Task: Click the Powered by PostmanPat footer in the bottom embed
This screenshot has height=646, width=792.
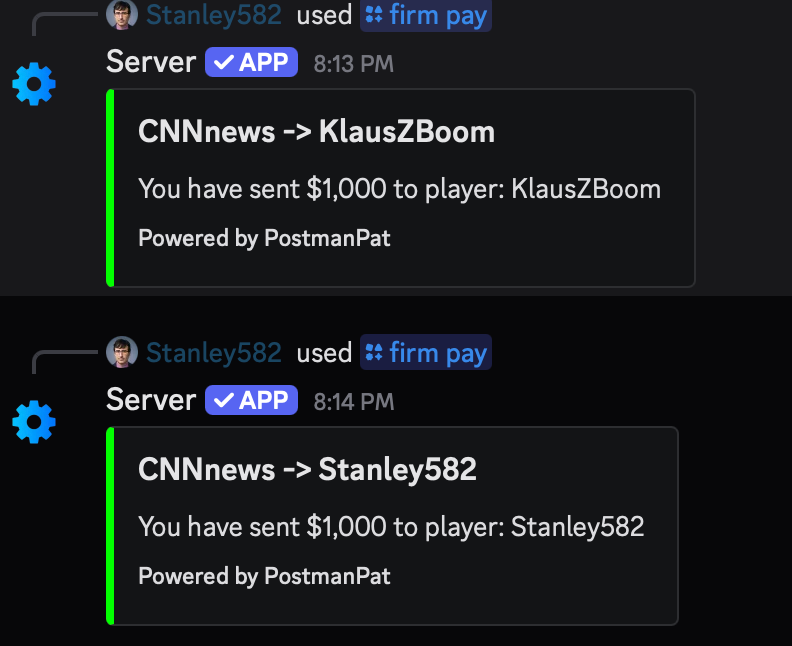Action: coord(264,576)
